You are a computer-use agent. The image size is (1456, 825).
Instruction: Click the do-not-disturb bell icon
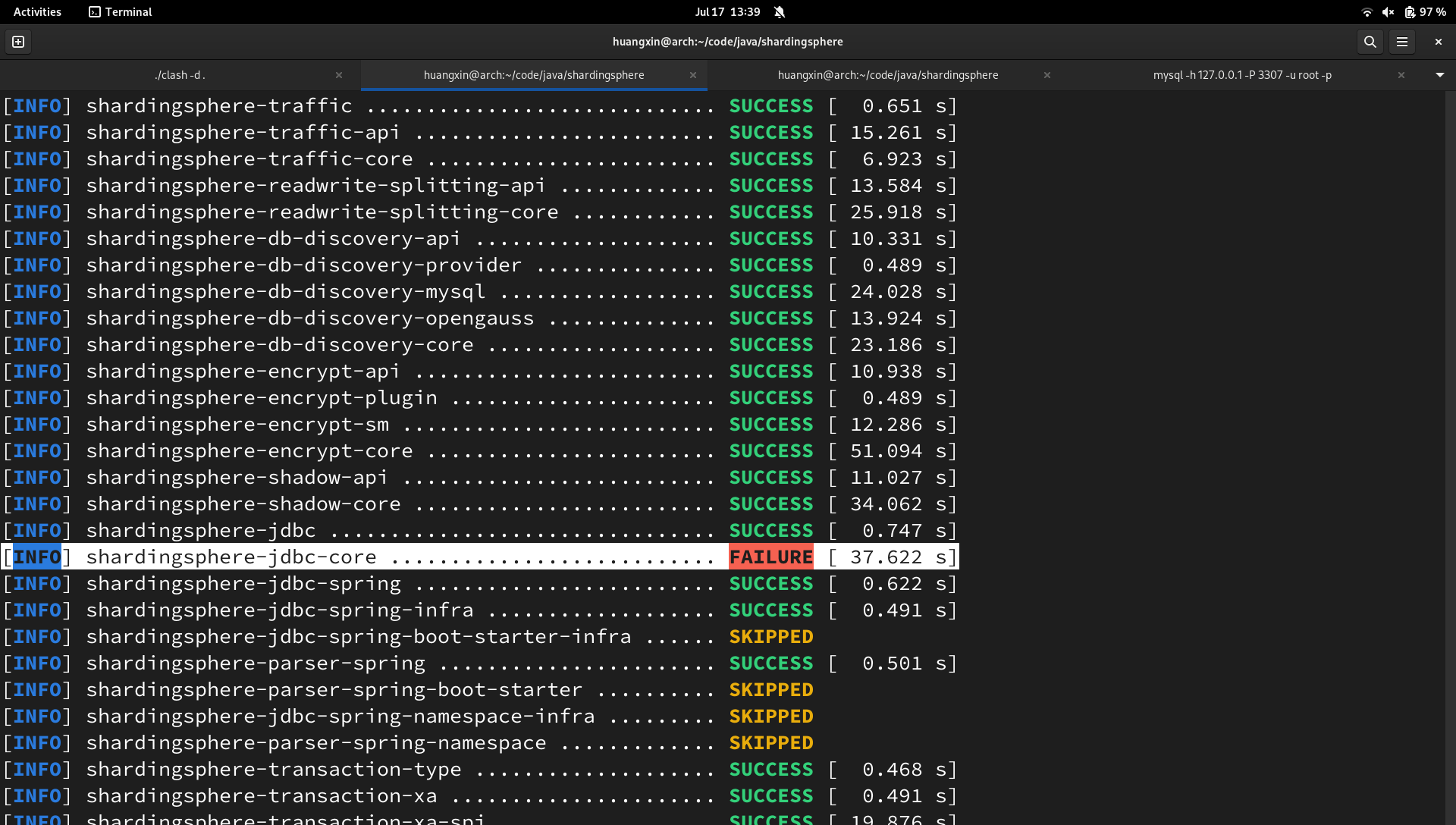point(780,12)
